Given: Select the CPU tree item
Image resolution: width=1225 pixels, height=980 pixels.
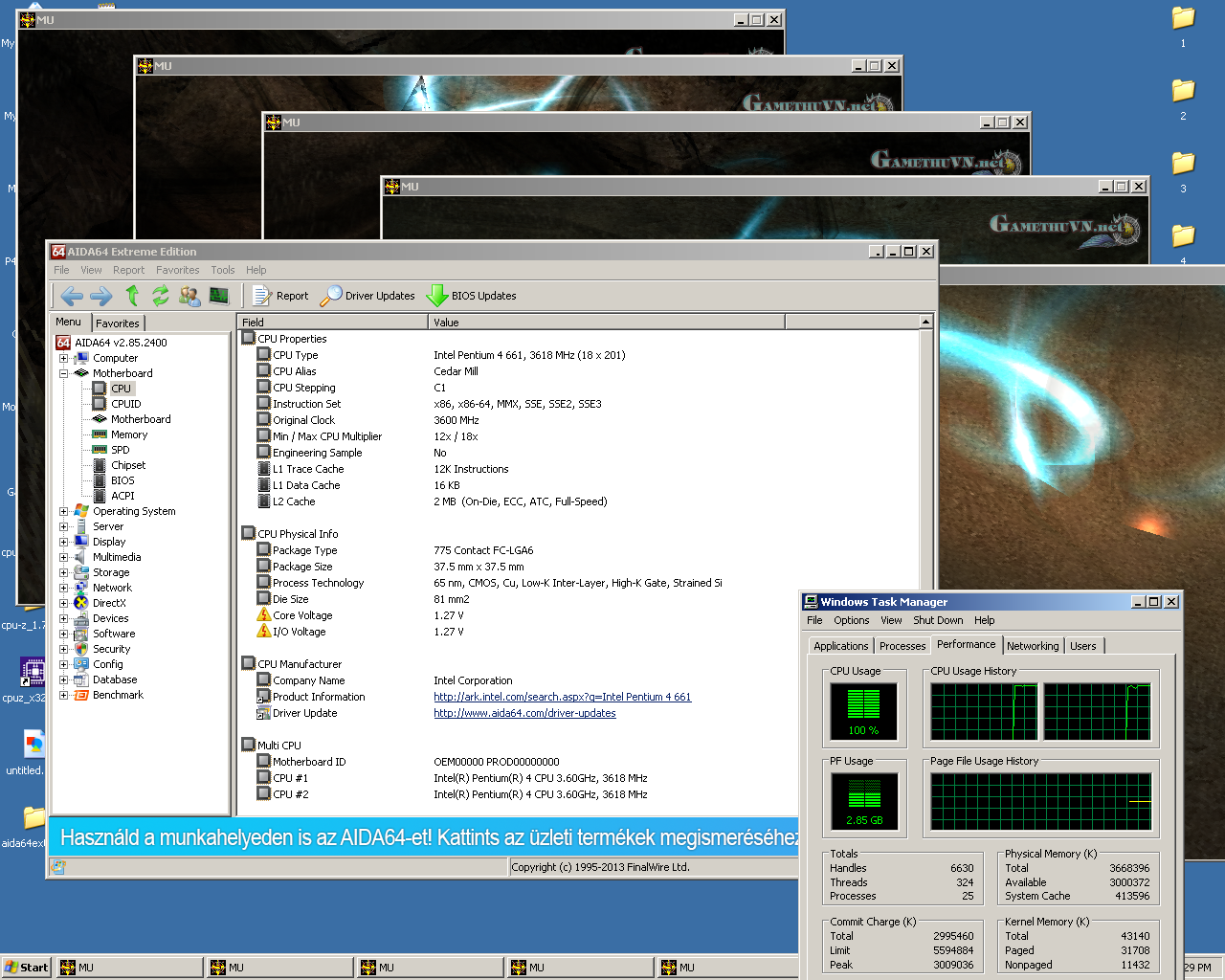Looking at the screenshot, I should (x=121, y=389).
